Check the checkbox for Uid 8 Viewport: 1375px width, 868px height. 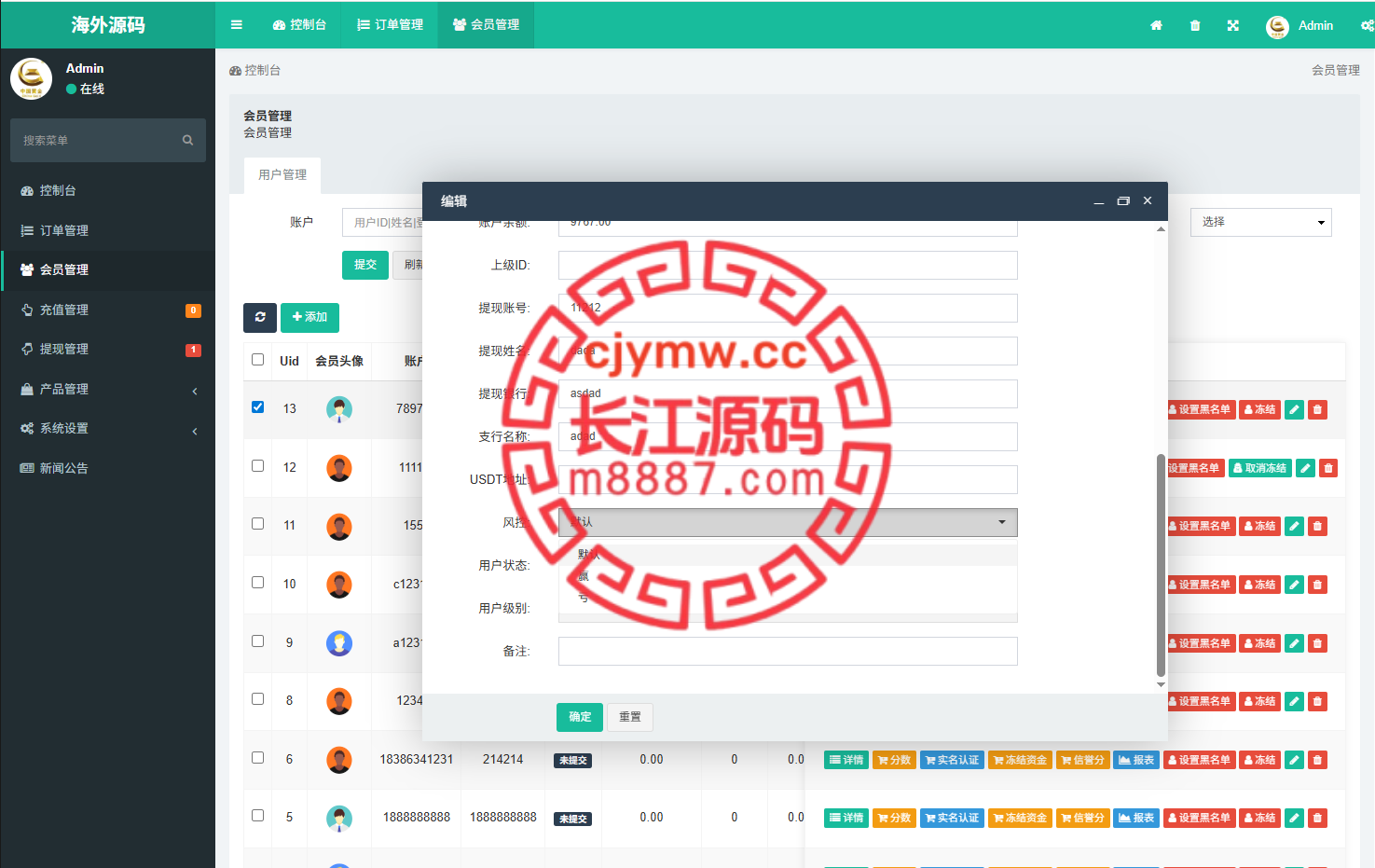tap(258, 699)
